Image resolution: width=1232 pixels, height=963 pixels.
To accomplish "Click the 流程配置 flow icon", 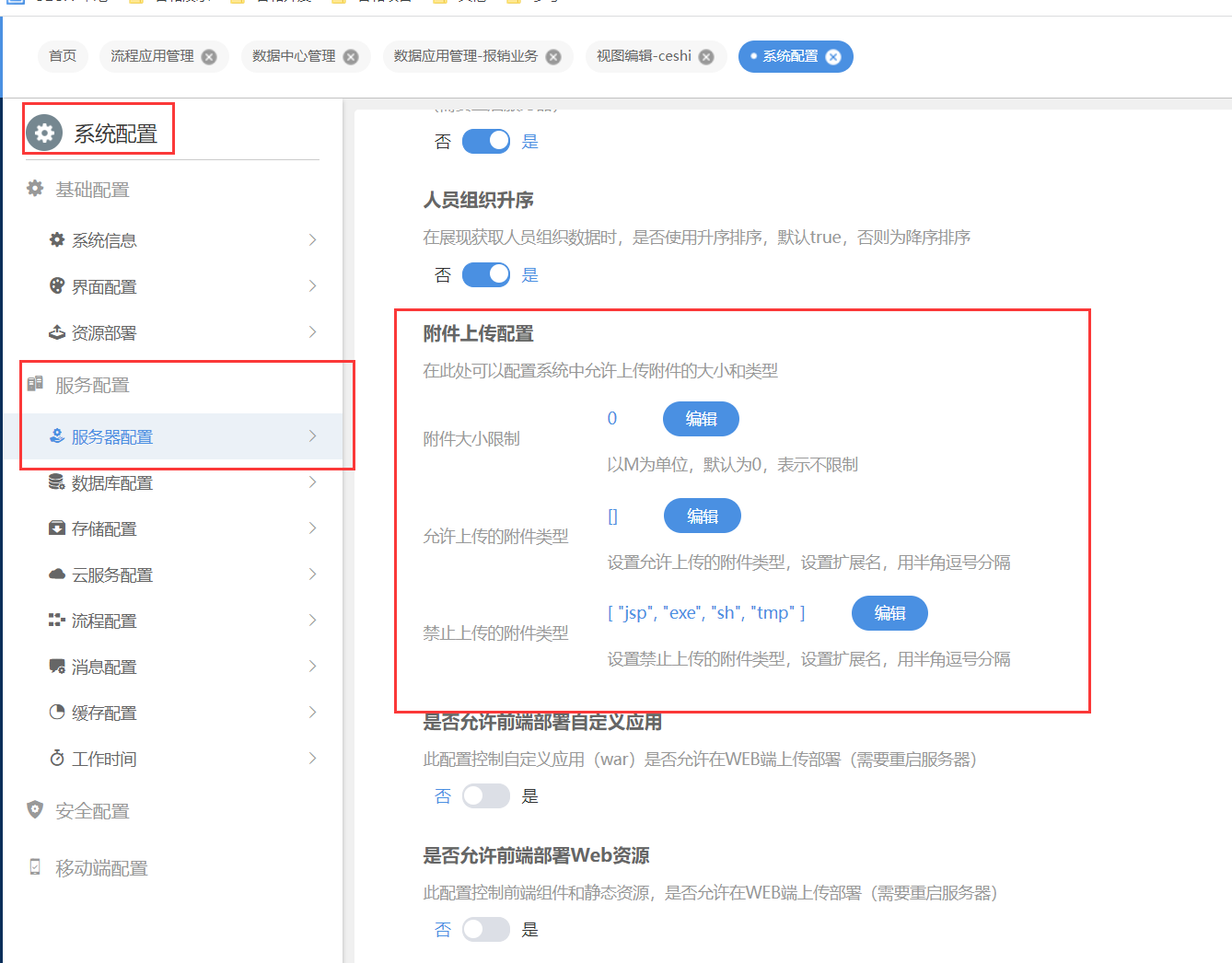I will [57, 620].
